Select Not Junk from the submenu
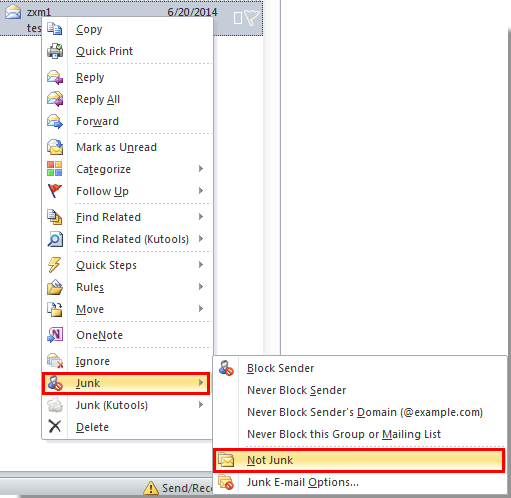 click(359, 460)
